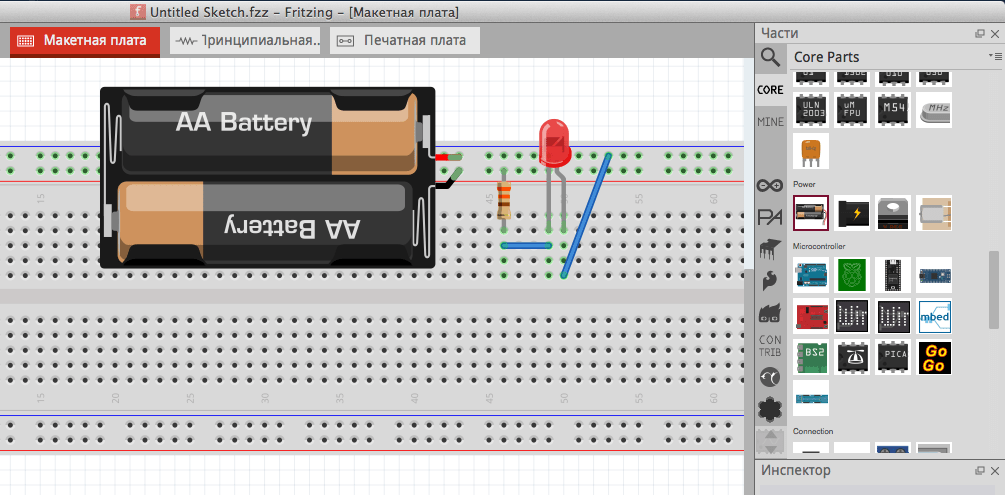This screenshot has height=495, width=1005.
Task: Select the red LED on breadboard
Action: pyautogui.click(x=554, y=143)
